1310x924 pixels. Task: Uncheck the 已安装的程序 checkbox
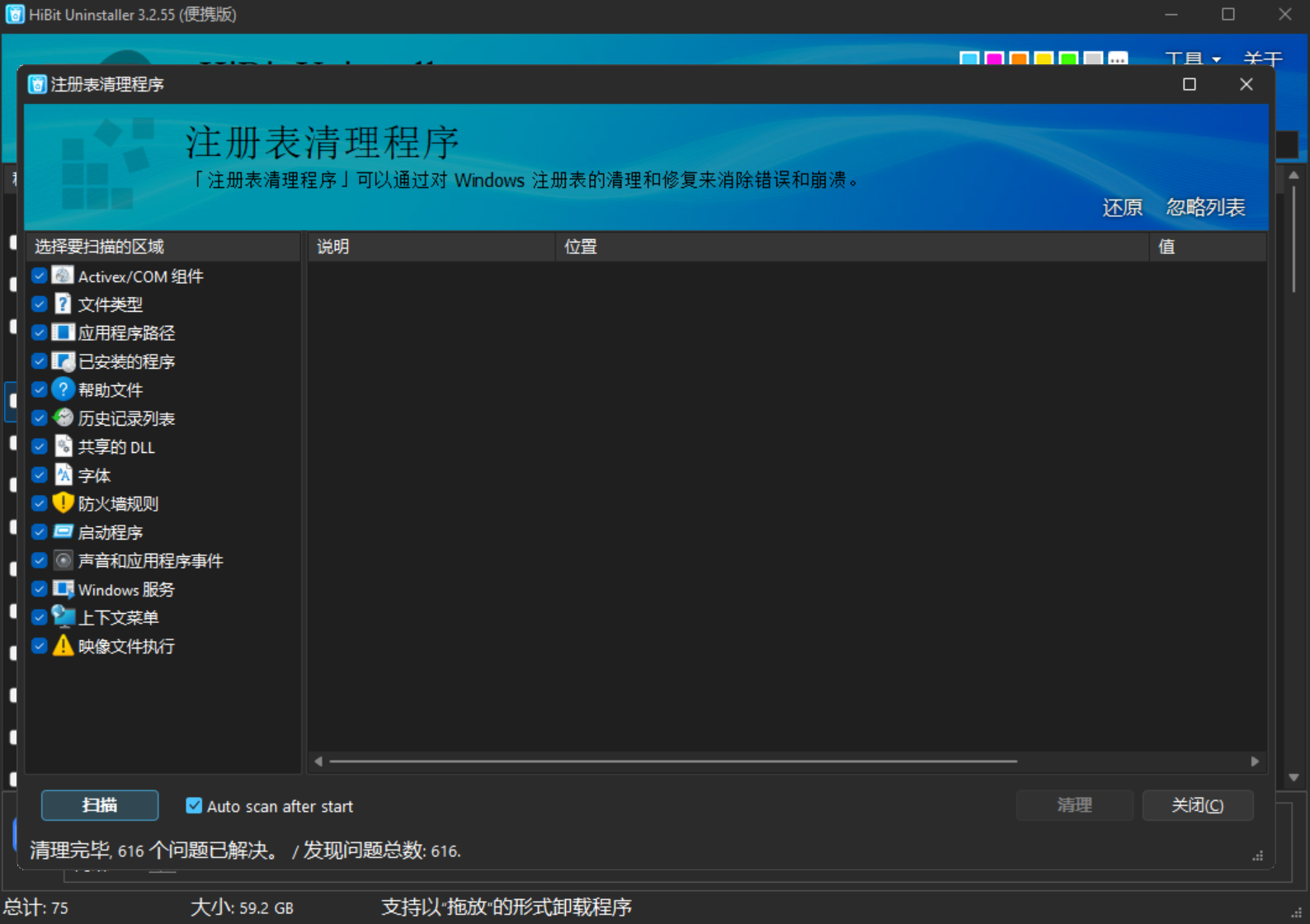point(39,361)
